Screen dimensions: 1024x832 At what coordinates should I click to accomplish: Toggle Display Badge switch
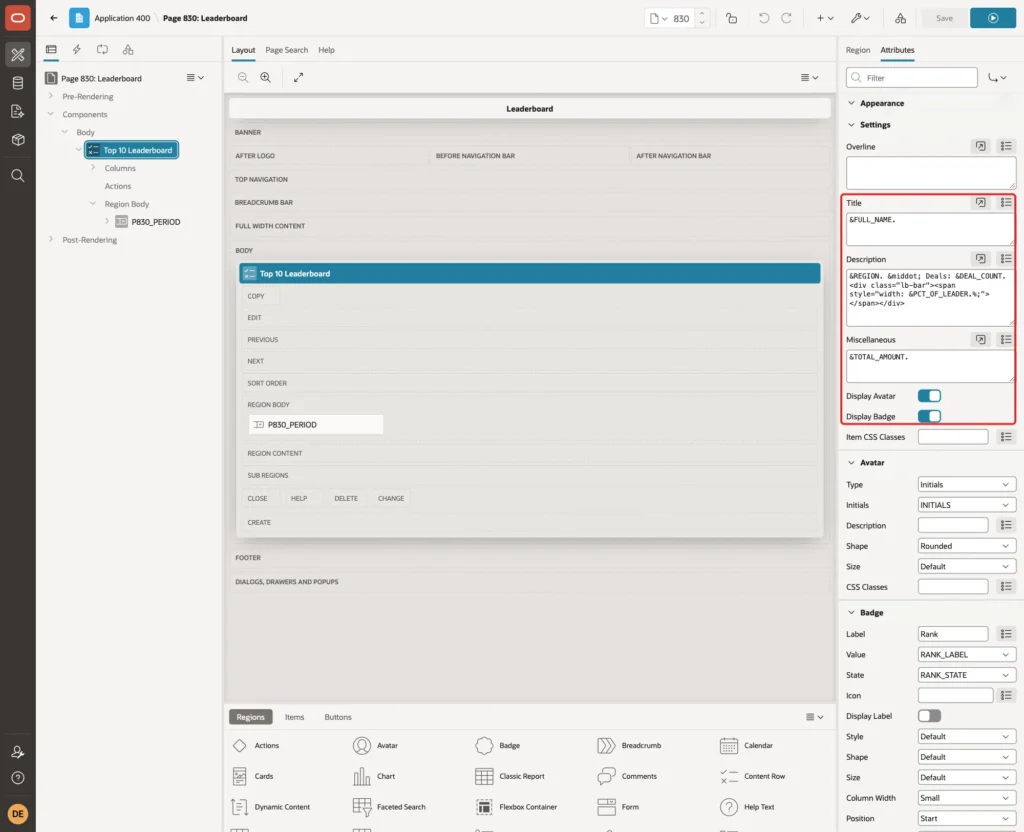tap(929, 416)
